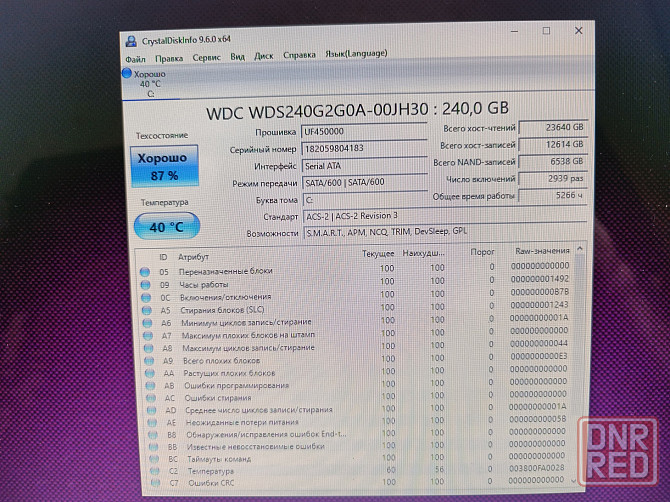
Task: Click the Атрибут column header
Action: [x=193, y=257]
